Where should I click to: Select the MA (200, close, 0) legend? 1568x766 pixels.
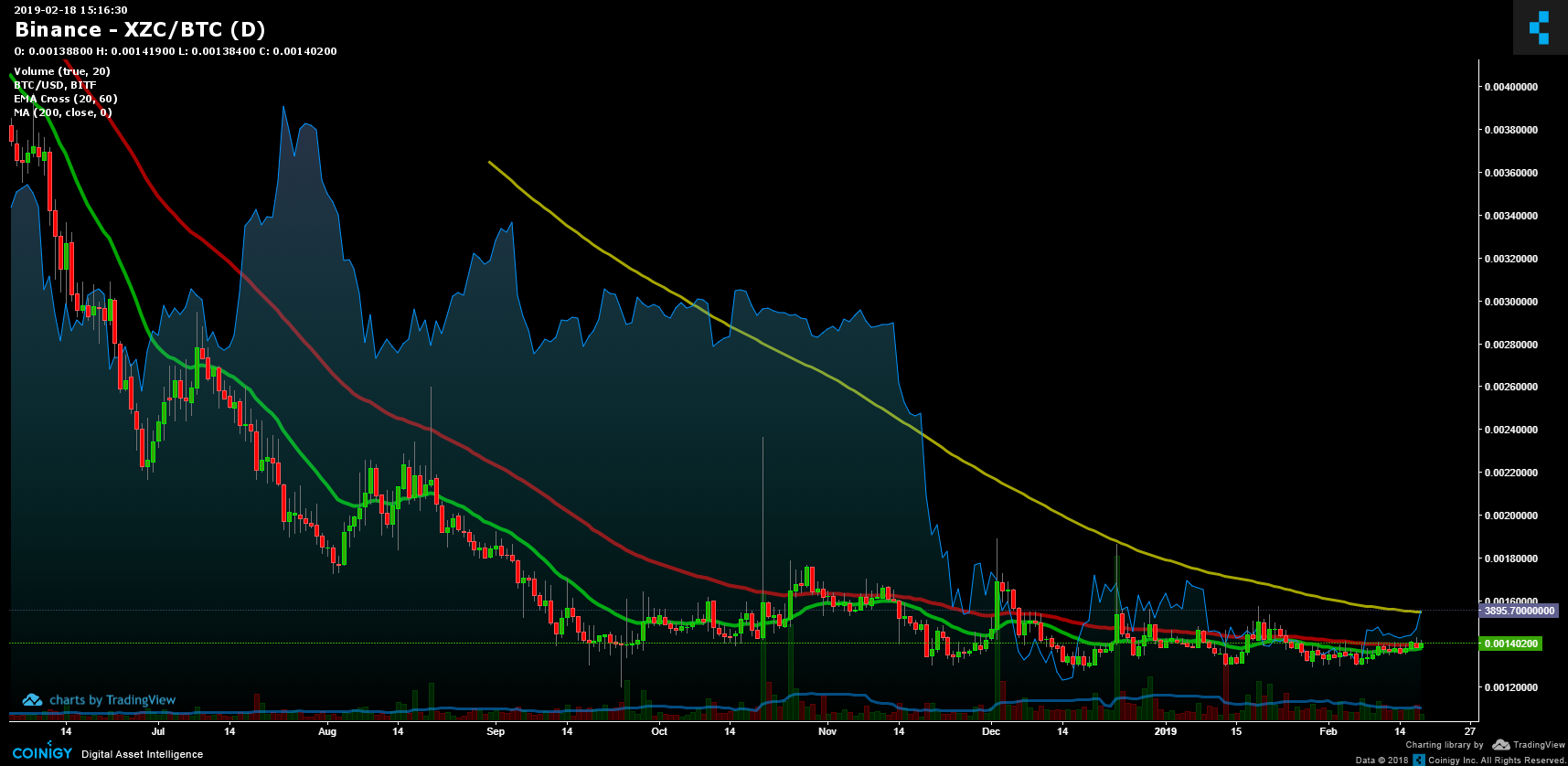click(63, 112)
